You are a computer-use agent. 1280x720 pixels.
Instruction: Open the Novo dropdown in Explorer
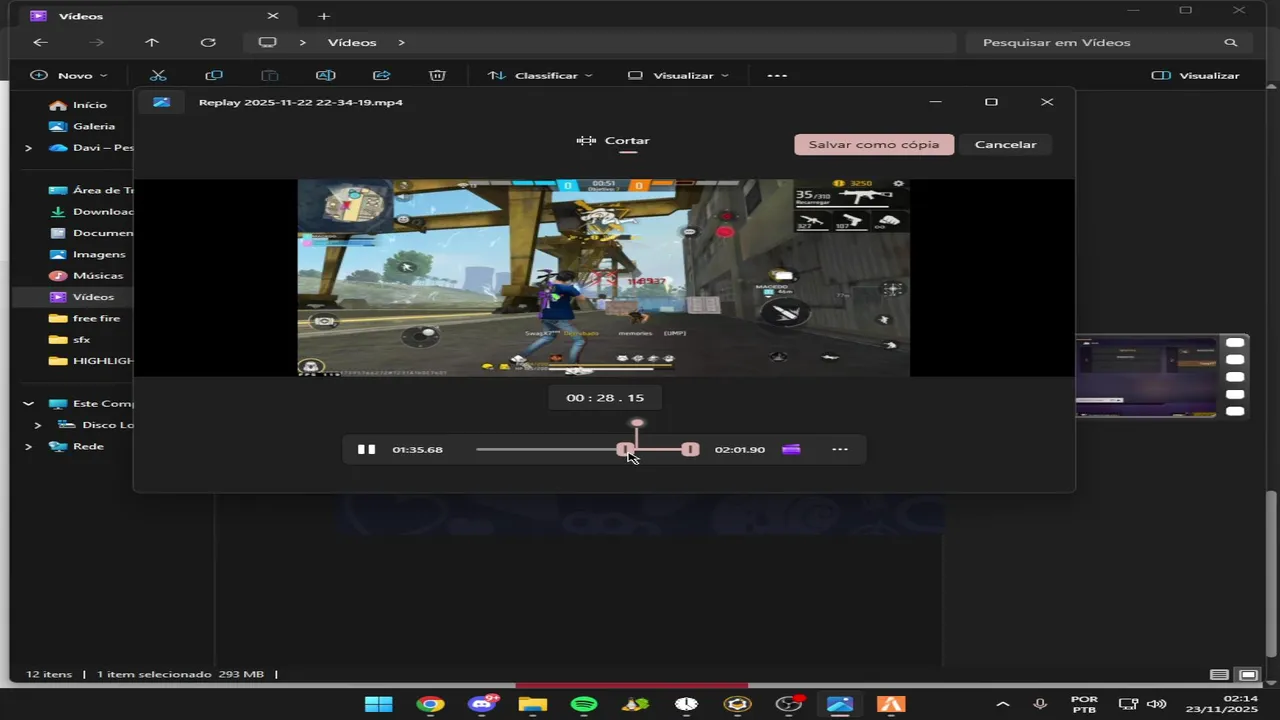click(69, 75)
